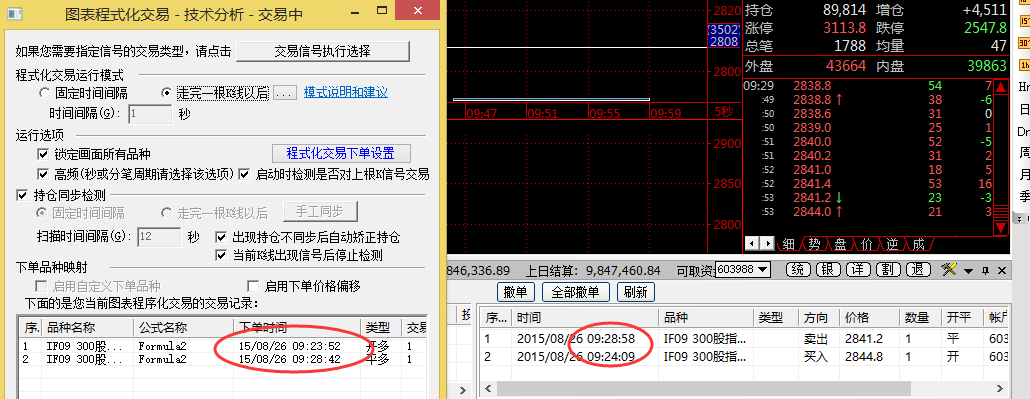Toggle 出现持仓不同步后自动矫正持仓 checkbox
Viewport: 1030px width, 399px height.
point(222,237)
